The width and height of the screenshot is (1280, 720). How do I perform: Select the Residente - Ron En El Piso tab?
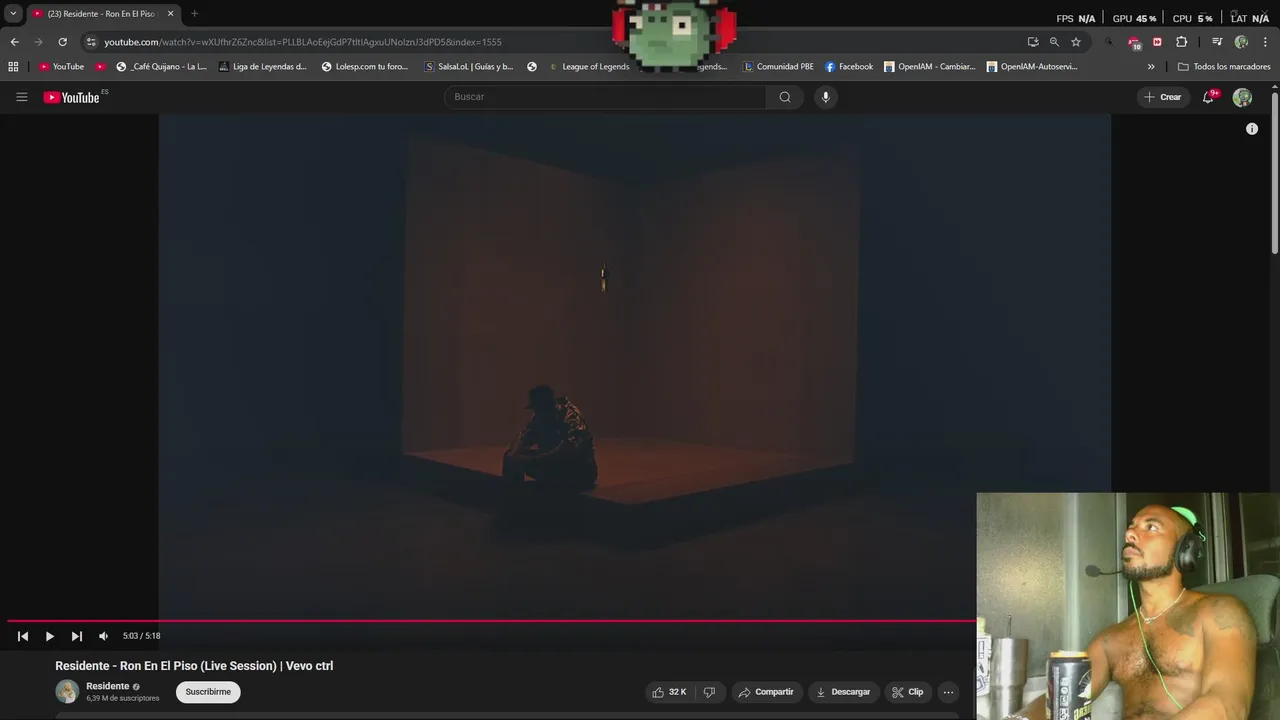click(x=101, y=14)
